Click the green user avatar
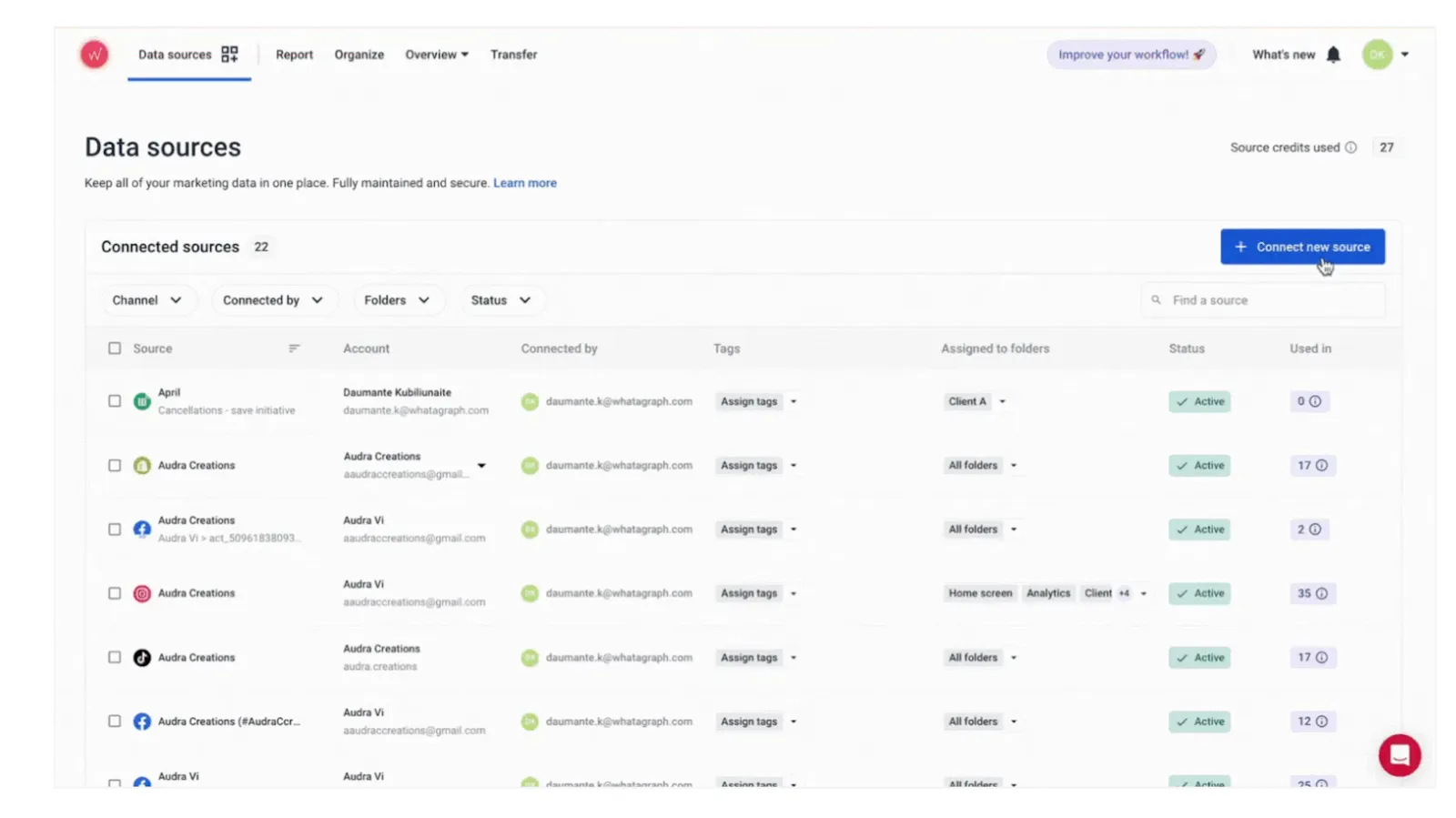1456x818 pixels. 1377,55
